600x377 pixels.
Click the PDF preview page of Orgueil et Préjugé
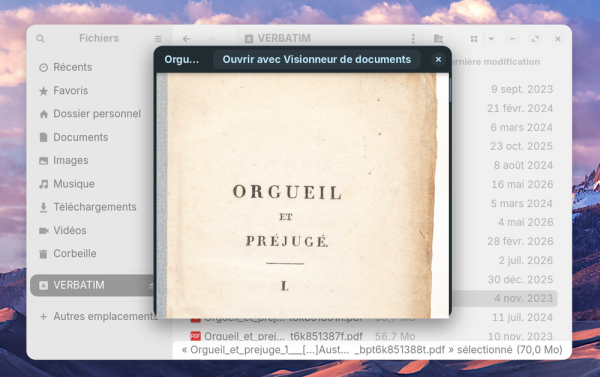click(302, 196)
